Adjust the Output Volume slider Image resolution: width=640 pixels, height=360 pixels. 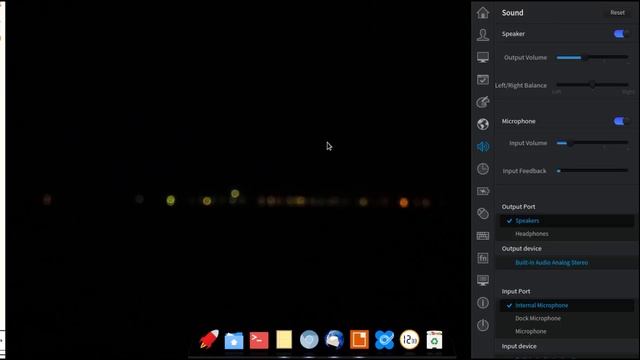tap(592, 58)
